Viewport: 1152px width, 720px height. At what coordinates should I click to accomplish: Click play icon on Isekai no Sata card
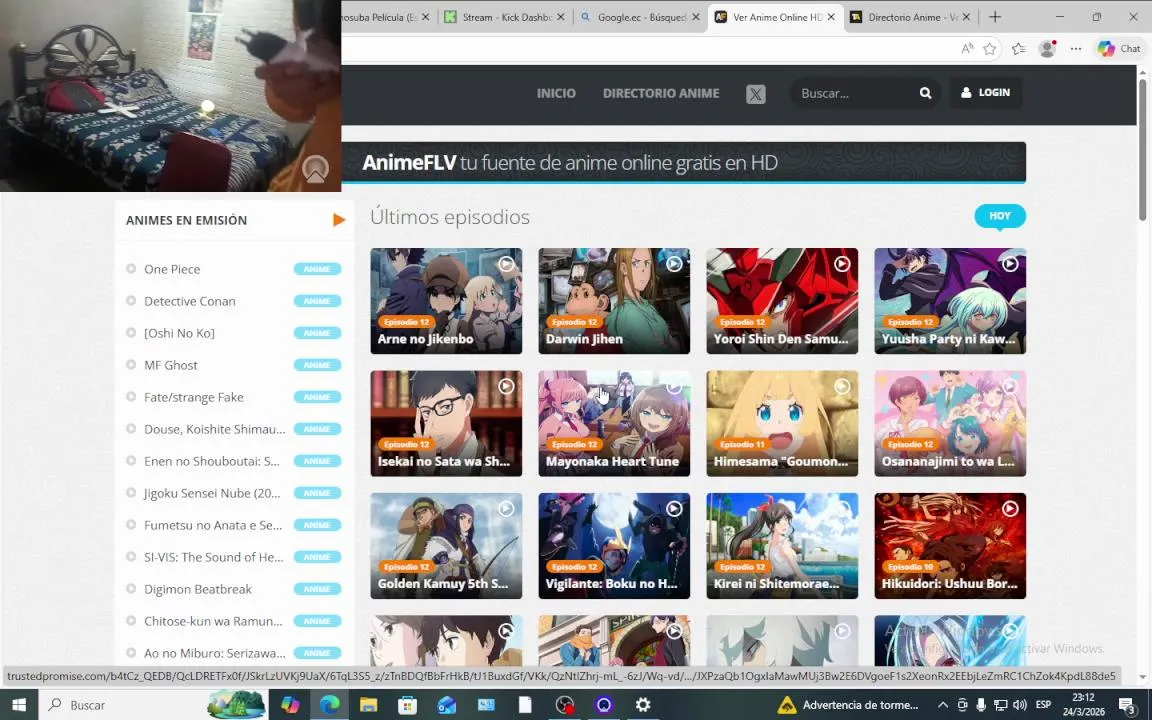pyautogui.click(x=506, y=386)
